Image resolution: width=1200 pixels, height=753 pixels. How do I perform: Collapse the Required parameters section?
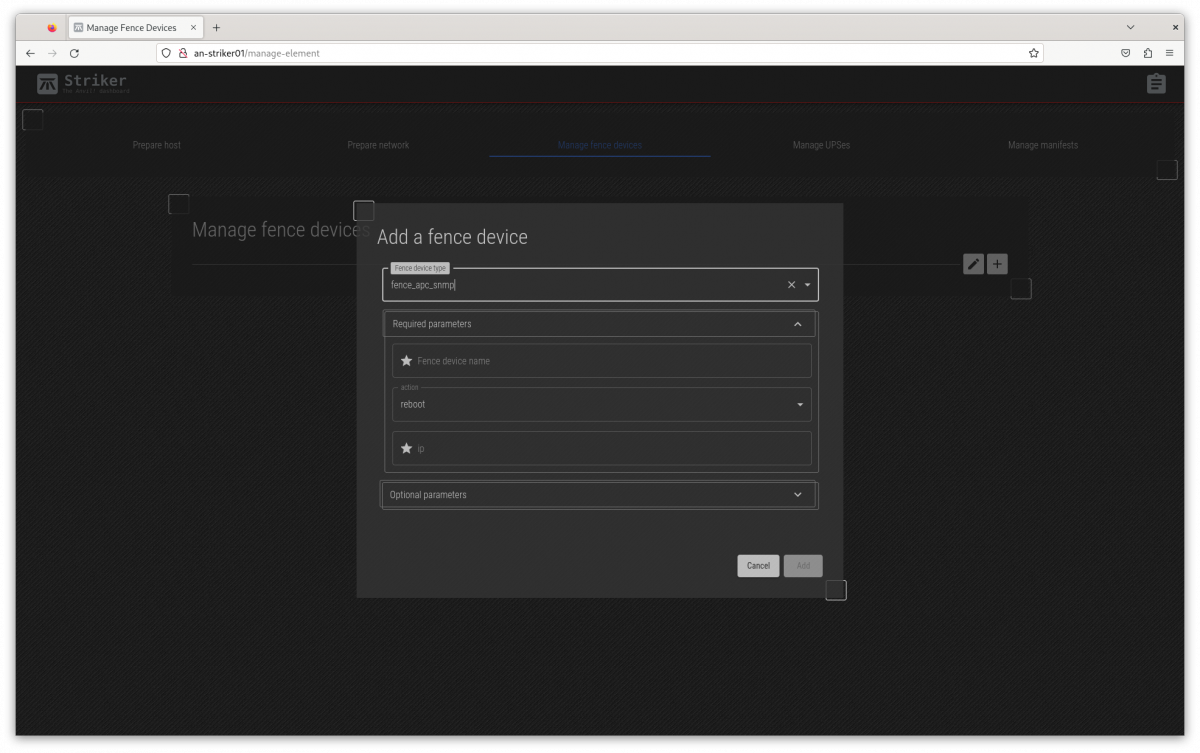[x=797, y=324]
